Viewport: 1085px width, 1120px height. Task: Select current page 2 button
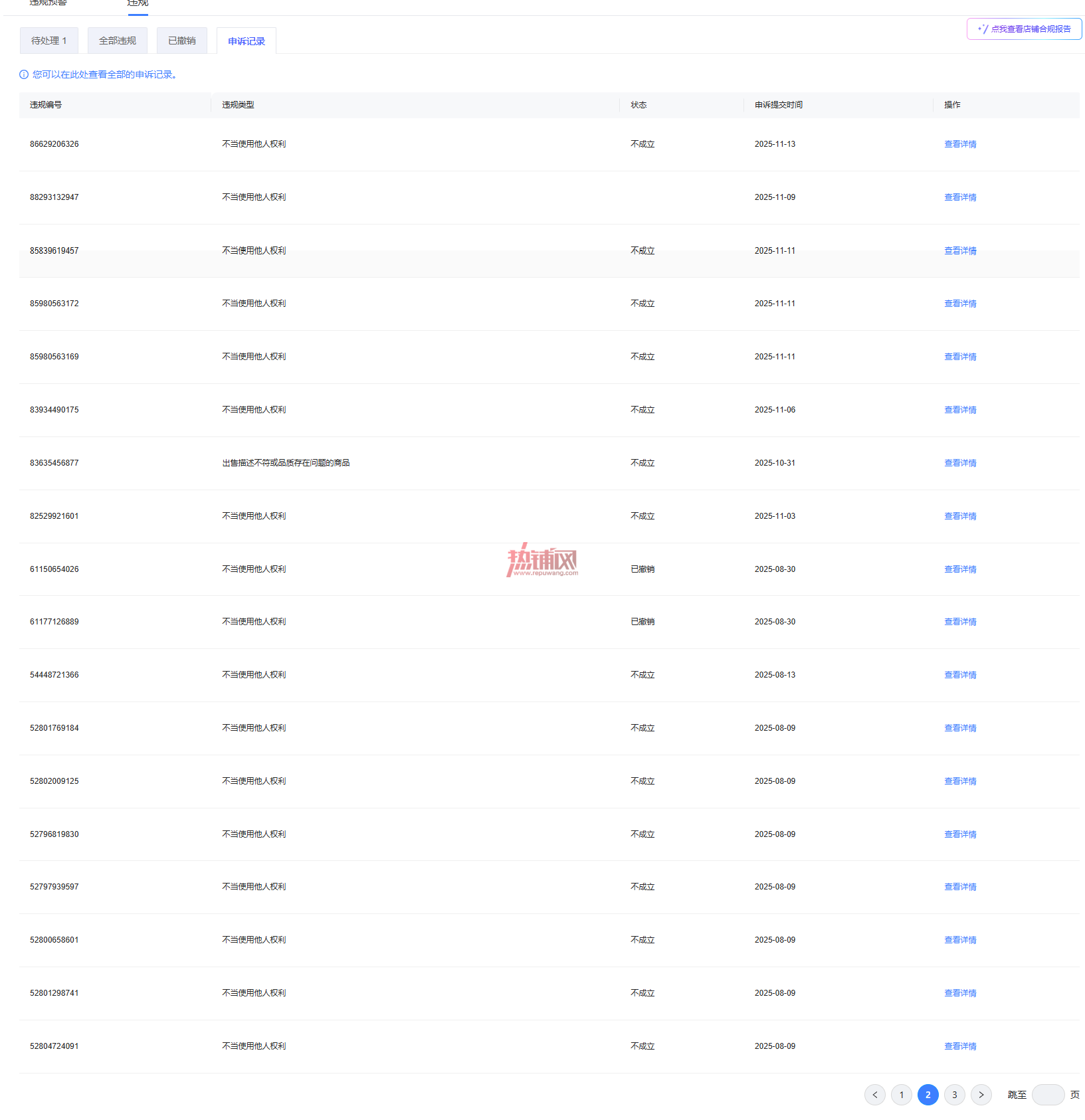tap(928, 1095)
